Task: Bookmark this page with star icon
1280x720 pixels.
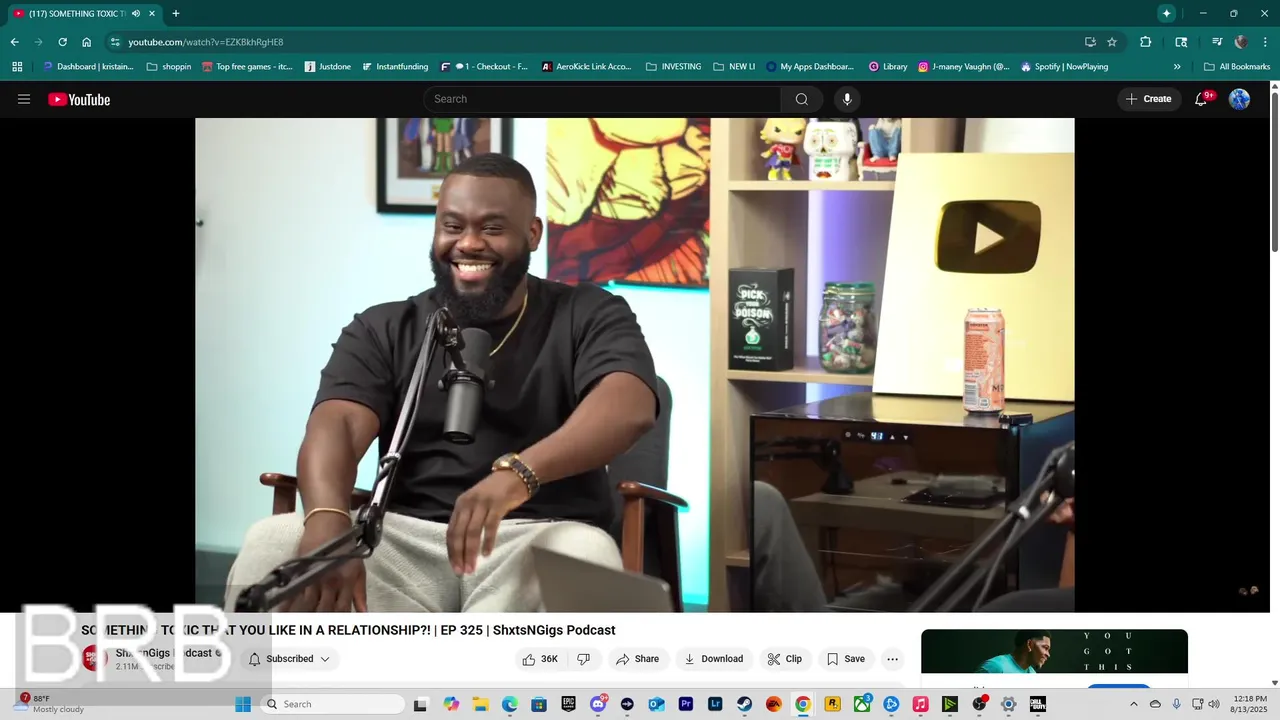Action: [1112, 42]
